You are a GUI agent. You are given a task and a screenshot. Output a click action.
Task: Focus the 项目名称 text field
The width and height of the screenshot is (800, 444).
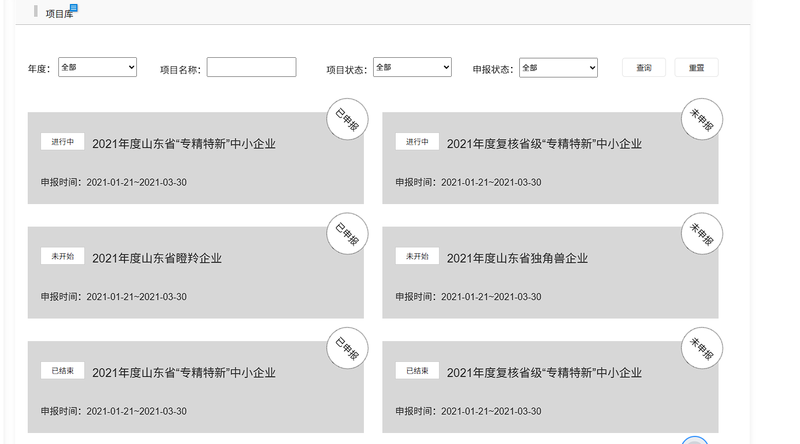(x=251, y=67)
